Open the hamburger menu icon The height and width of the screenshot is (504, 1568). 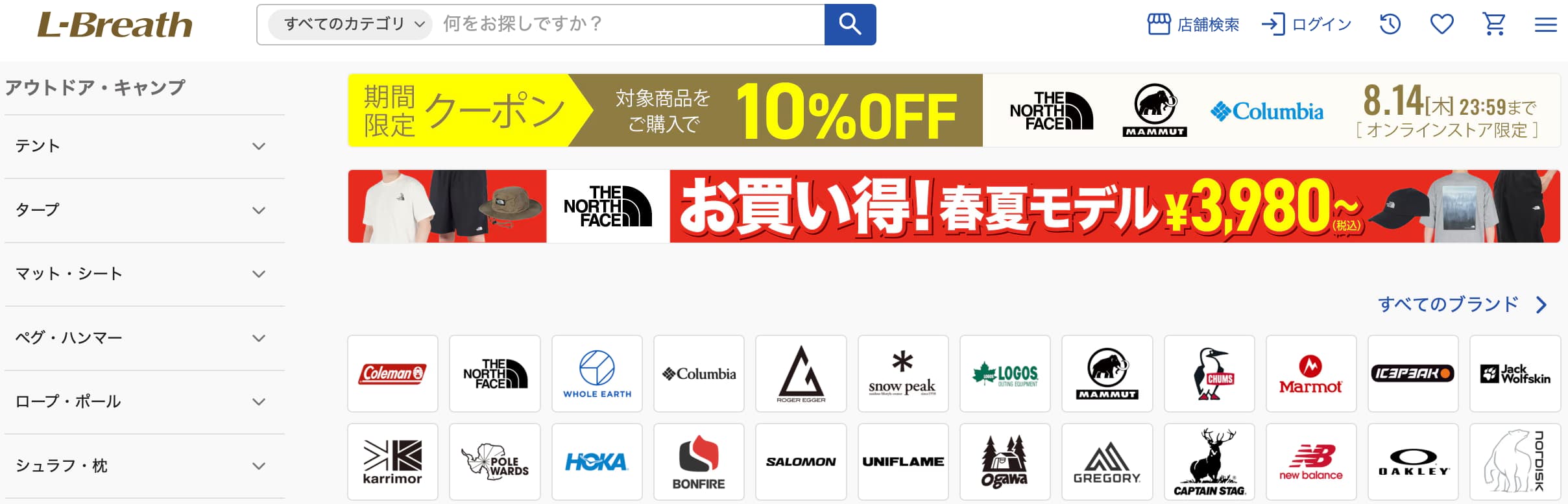(x=1545, y=25)
